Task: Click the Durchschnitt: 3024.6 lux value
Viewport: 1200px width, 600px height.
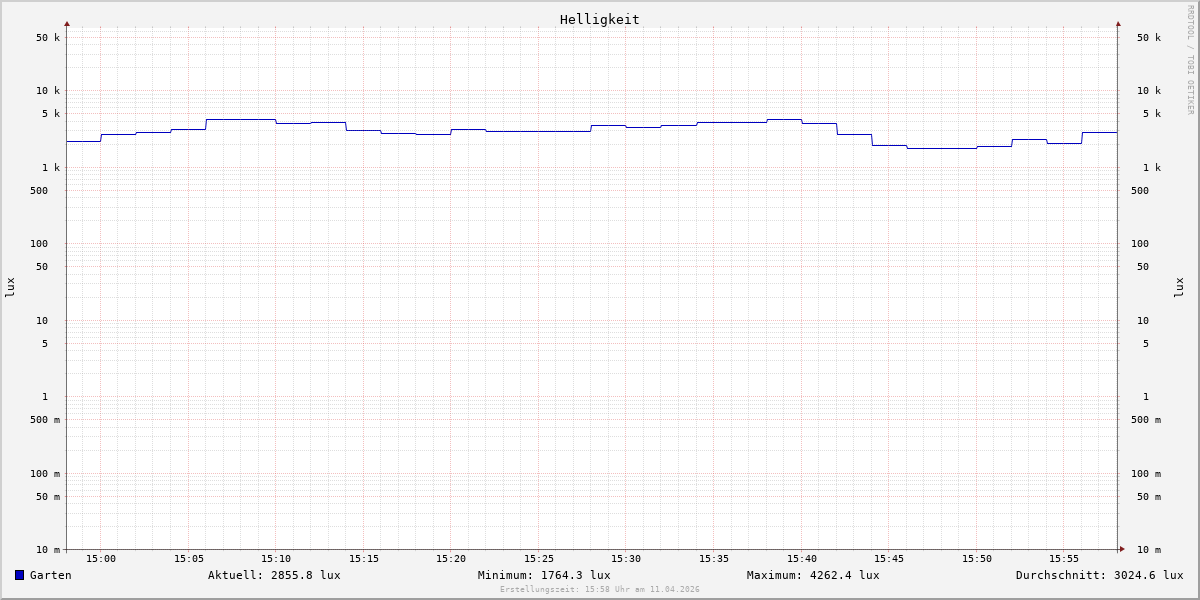Action: point(1099,575)
